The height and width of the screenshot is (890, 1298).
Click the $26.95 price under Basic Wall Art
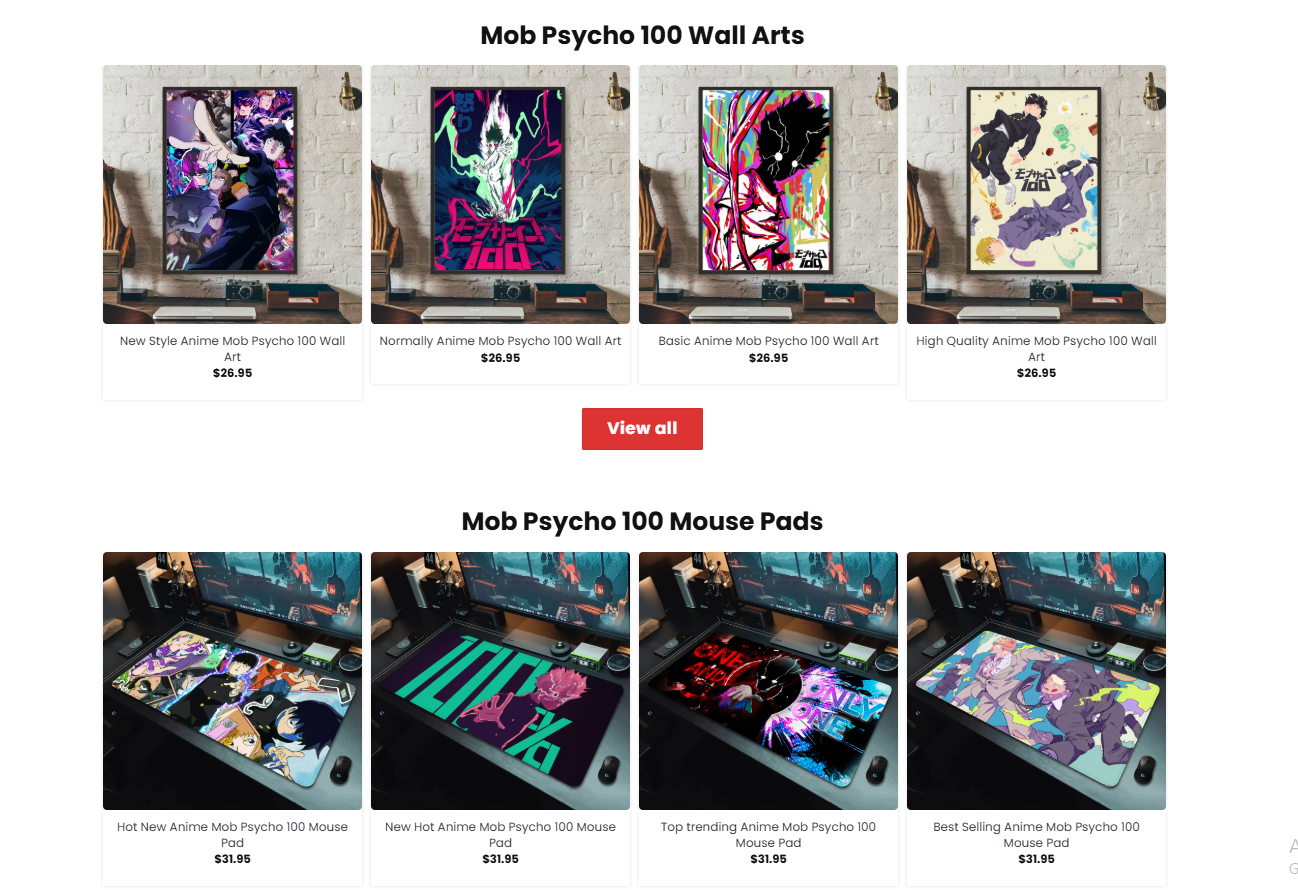pyautogui.click(x=768, y=358)
